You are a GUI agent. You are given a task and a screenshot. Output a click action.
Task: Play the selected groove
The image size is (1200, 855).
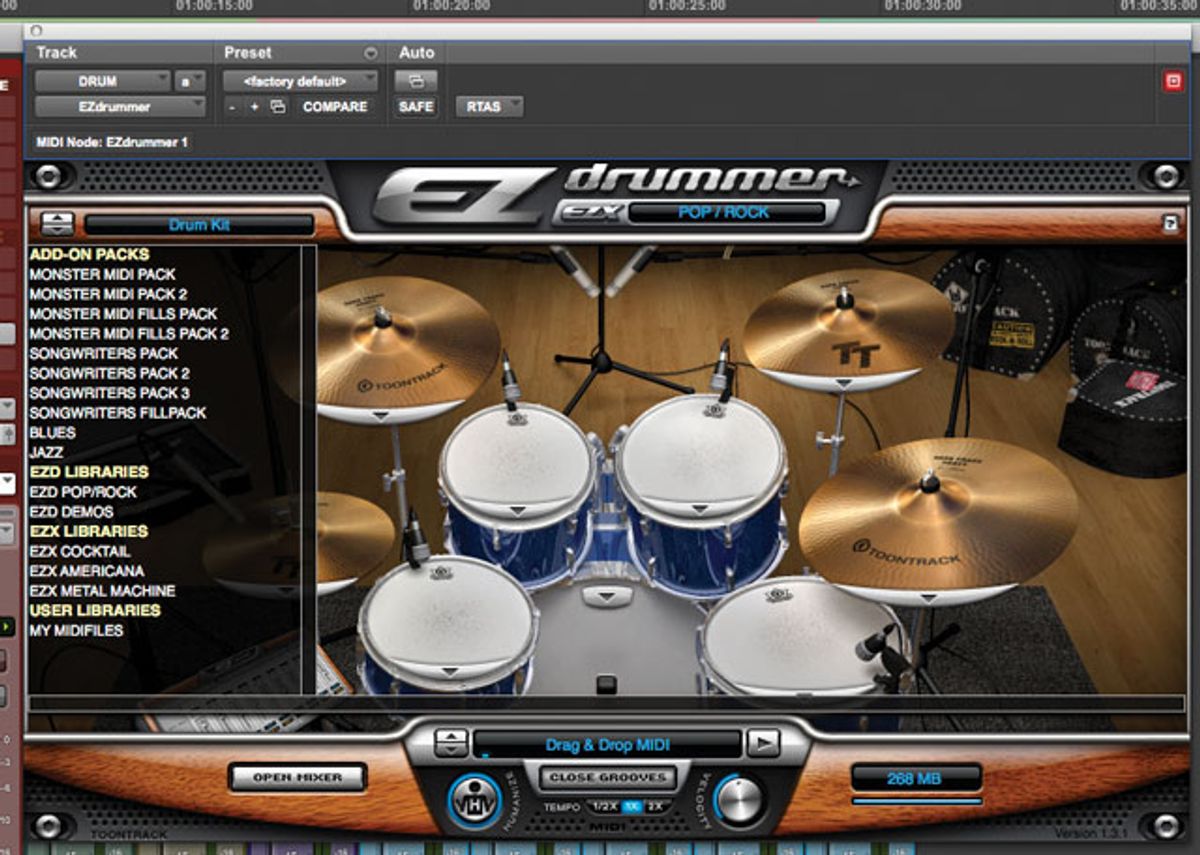coord(763,743)
